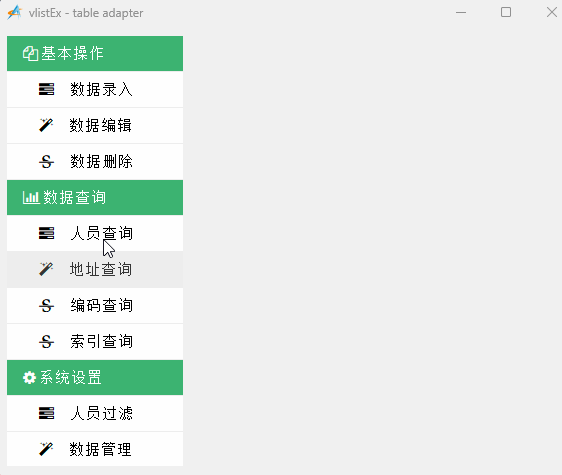Click the wand icon next to 地址查询
Viewport: 562px width, 475px height.
coord(46,269)
